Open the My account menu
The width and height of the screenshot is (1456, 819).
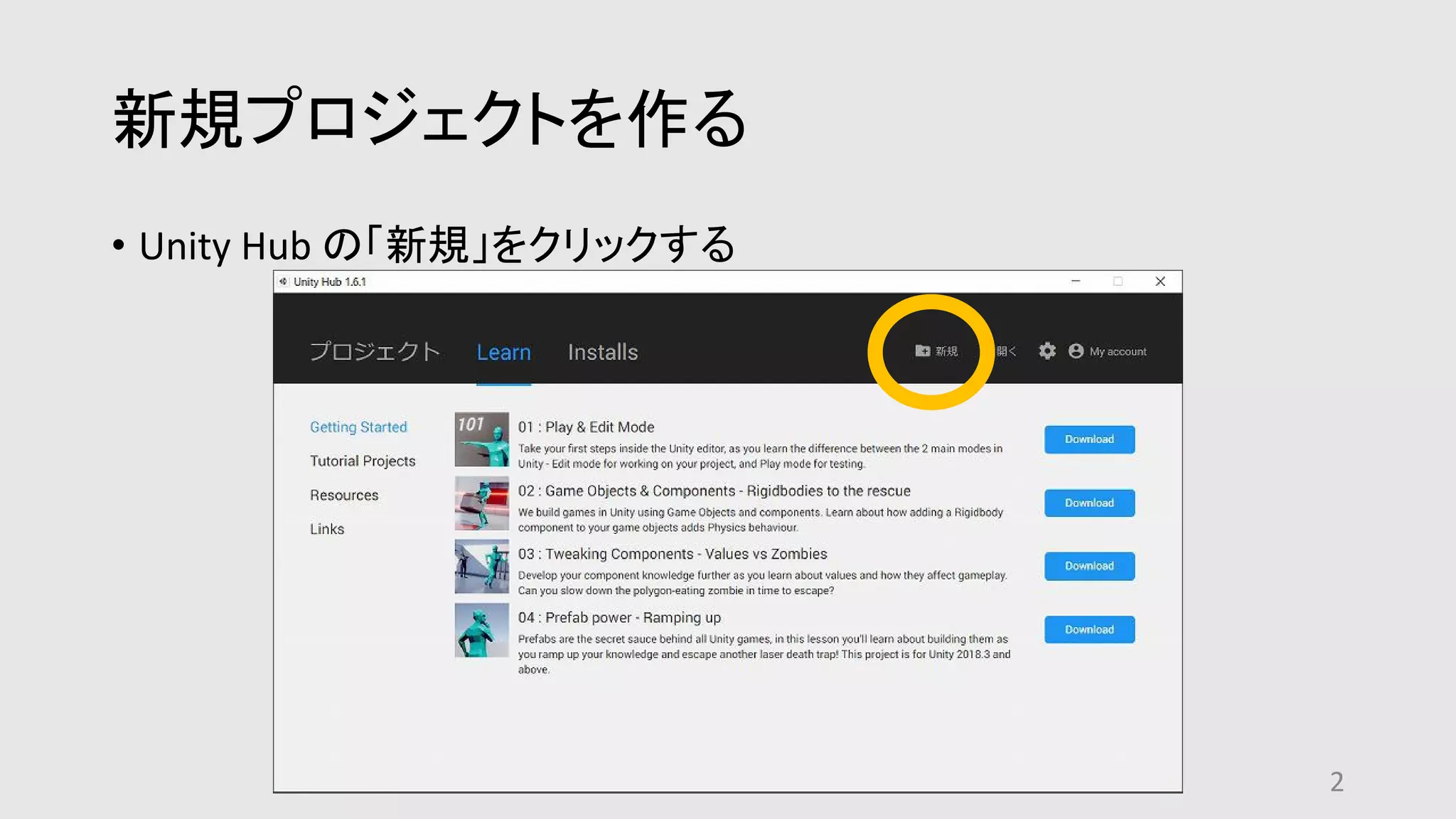pos(1108,351)
